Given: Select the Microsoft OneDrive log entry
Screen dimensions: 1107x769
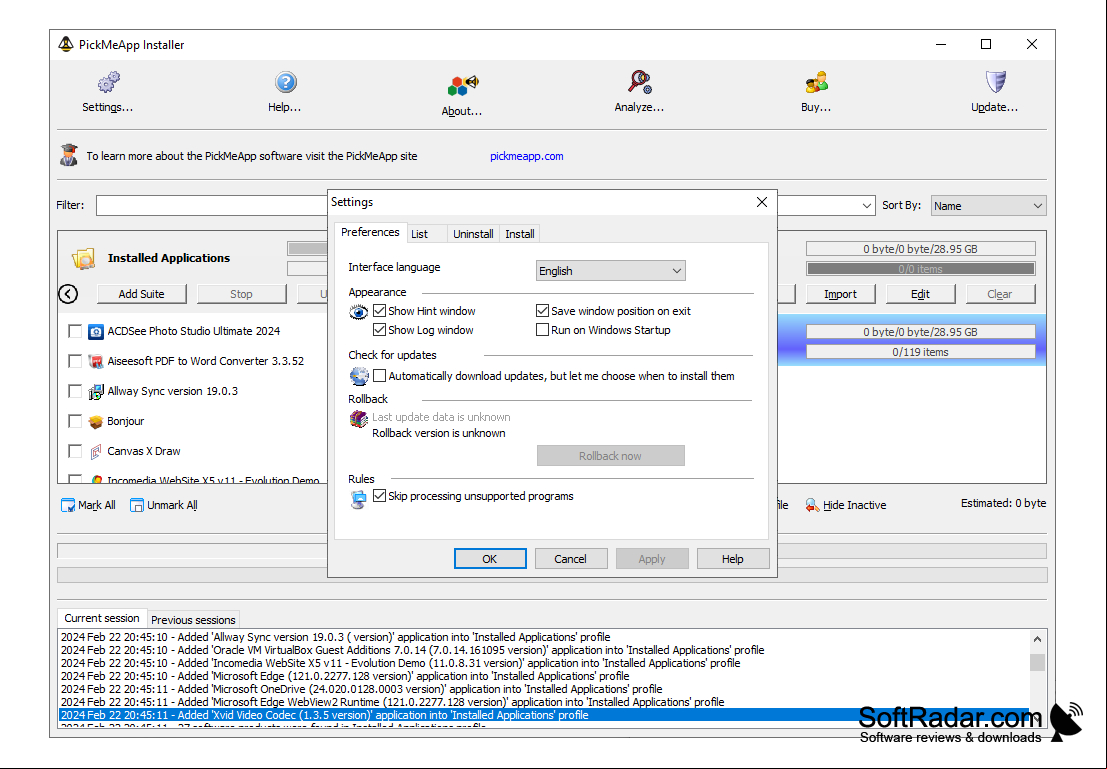Looking at the screenshot, I should (x=543, y=689).
